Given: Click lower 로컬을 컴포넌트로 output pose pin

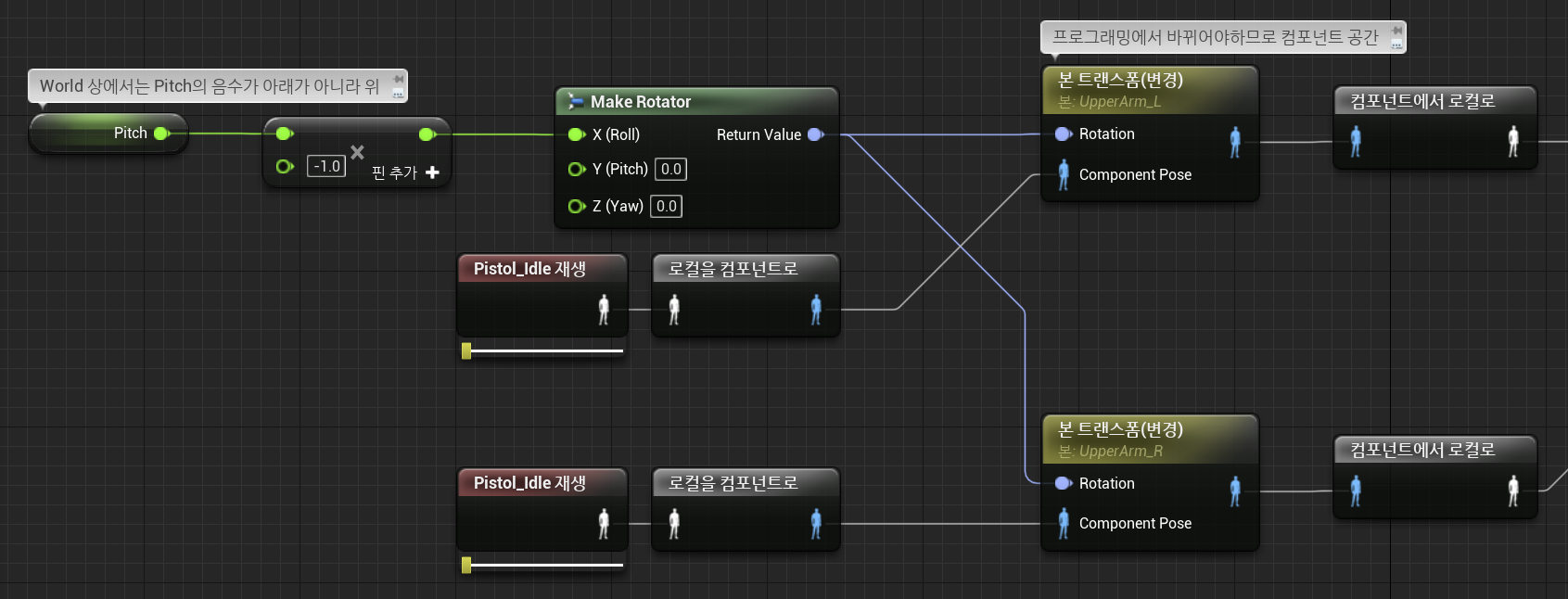Looking at the screenshot, I should click(816, 524).
